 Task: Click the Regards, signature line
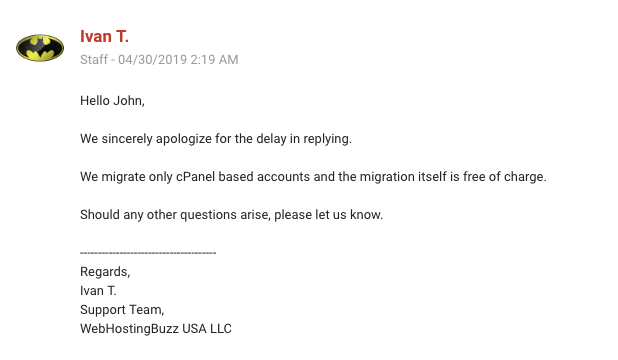tap(105, 272)
